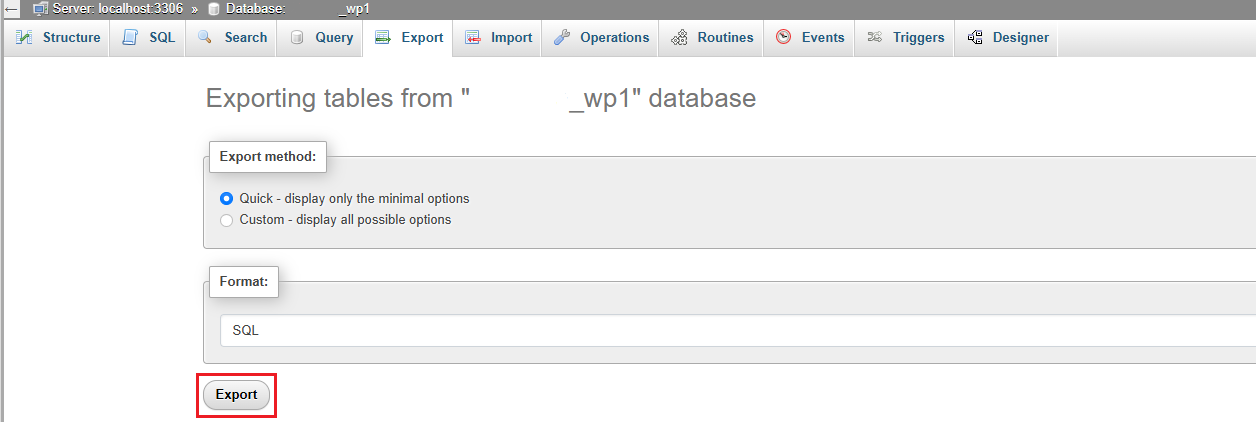Screen dimensions: 1256x422
Task: Click the Export button
Action: (237, 395)
